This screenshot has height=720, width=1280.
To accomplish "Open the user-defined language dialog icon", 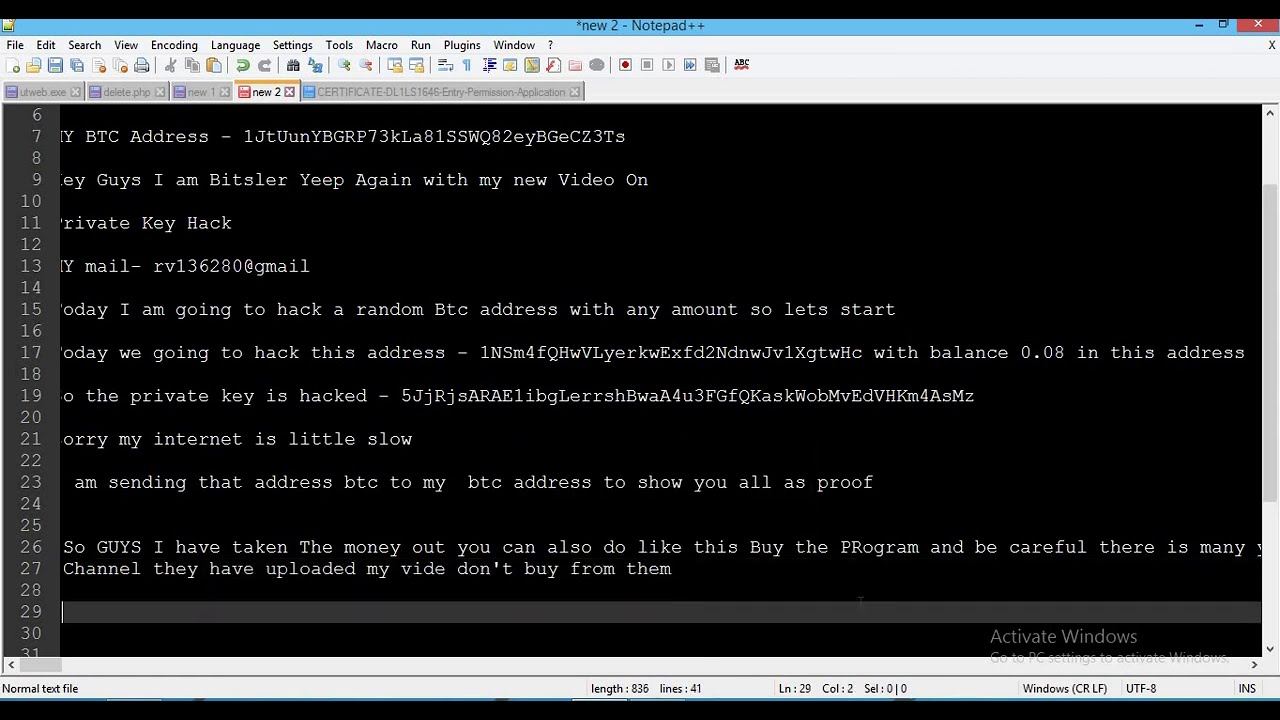I will tap(510, 65).
